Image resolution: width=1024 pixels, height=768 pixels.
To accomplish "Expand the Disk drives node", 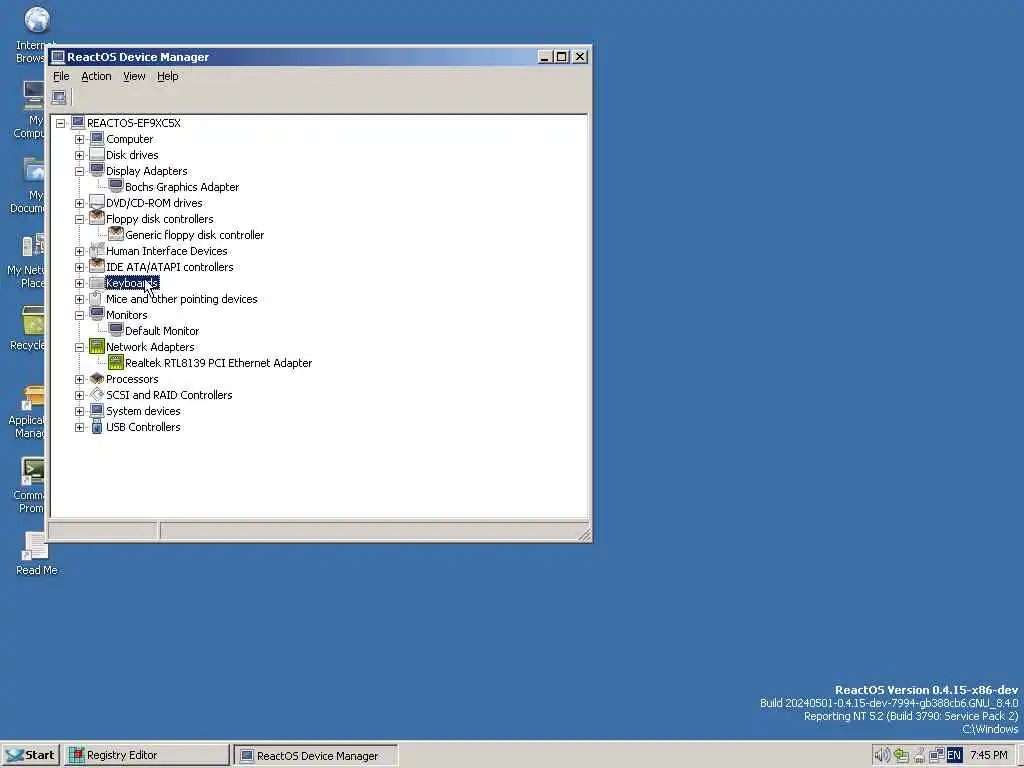I will 80,155.
